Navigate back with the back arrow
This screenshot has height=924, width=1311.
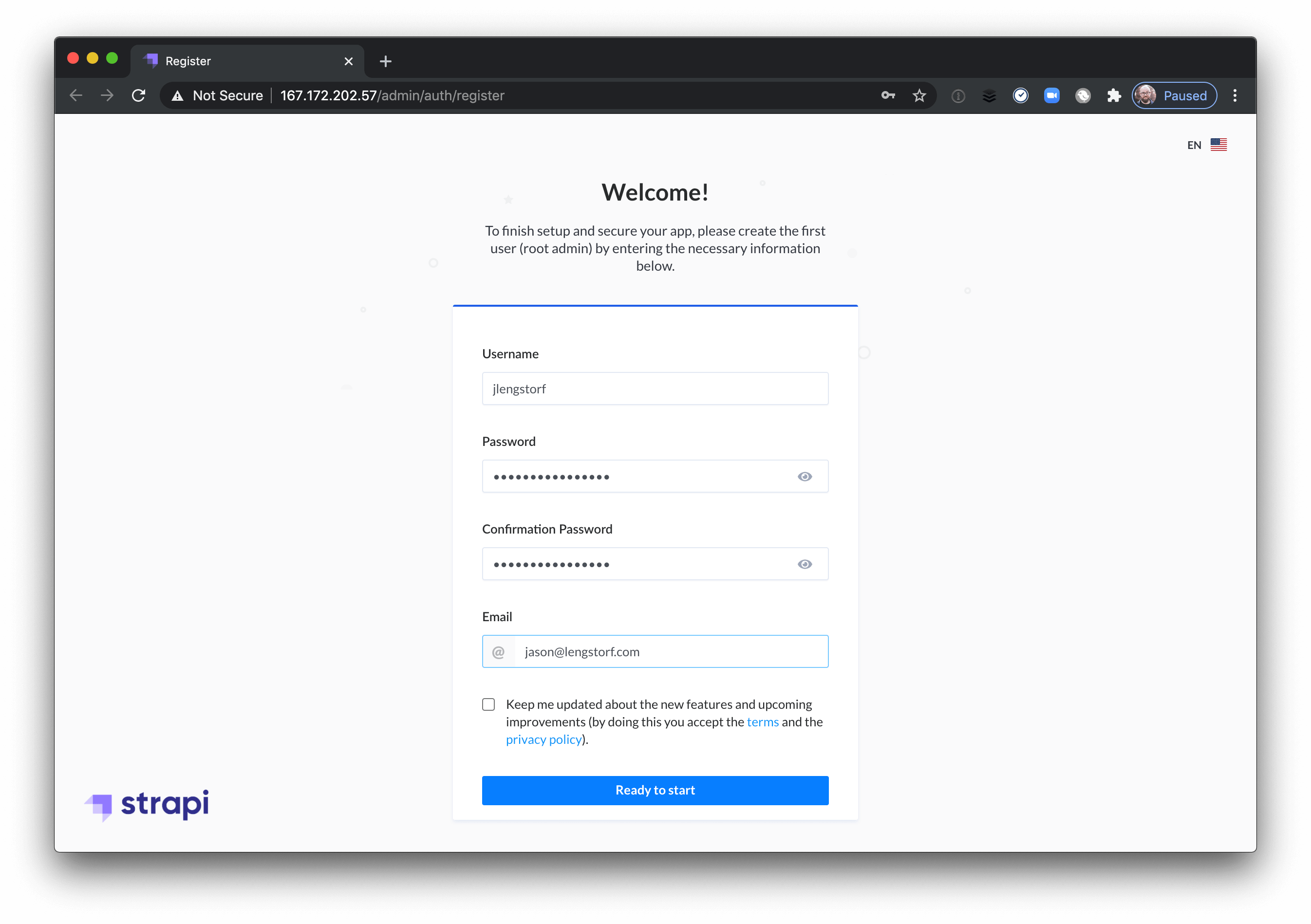point(75,95)
